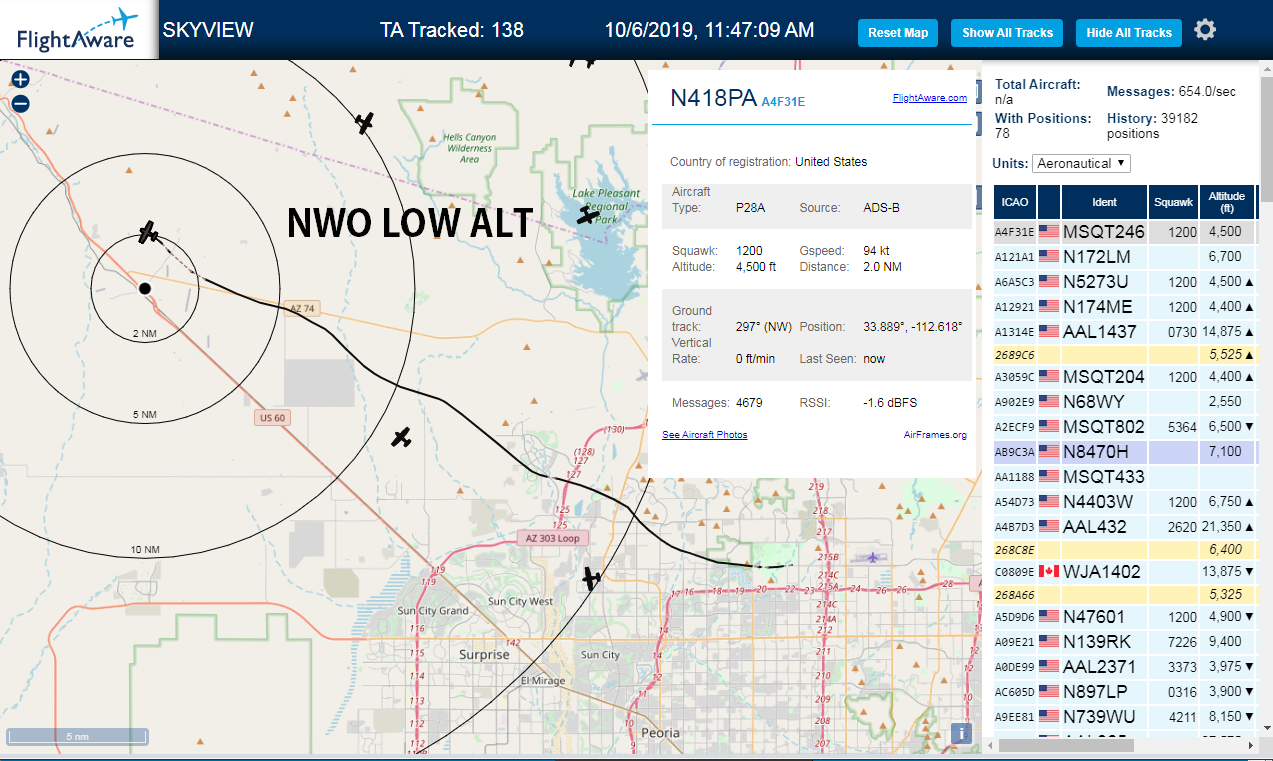
Task: Select the N139RK aircraft row
Action: [1125, 642]
